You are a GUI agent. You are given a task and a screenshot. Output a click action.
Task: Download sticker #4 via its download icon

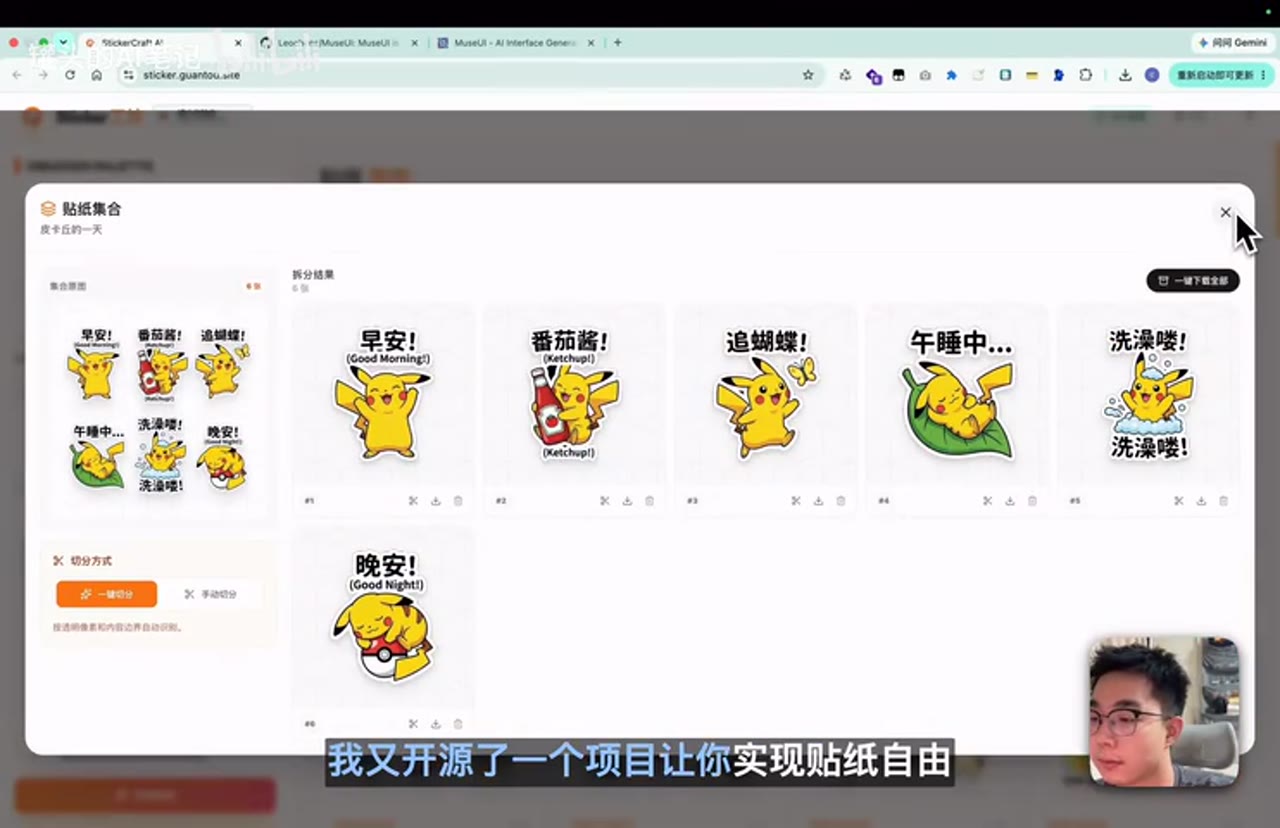tap(1010, 501)
